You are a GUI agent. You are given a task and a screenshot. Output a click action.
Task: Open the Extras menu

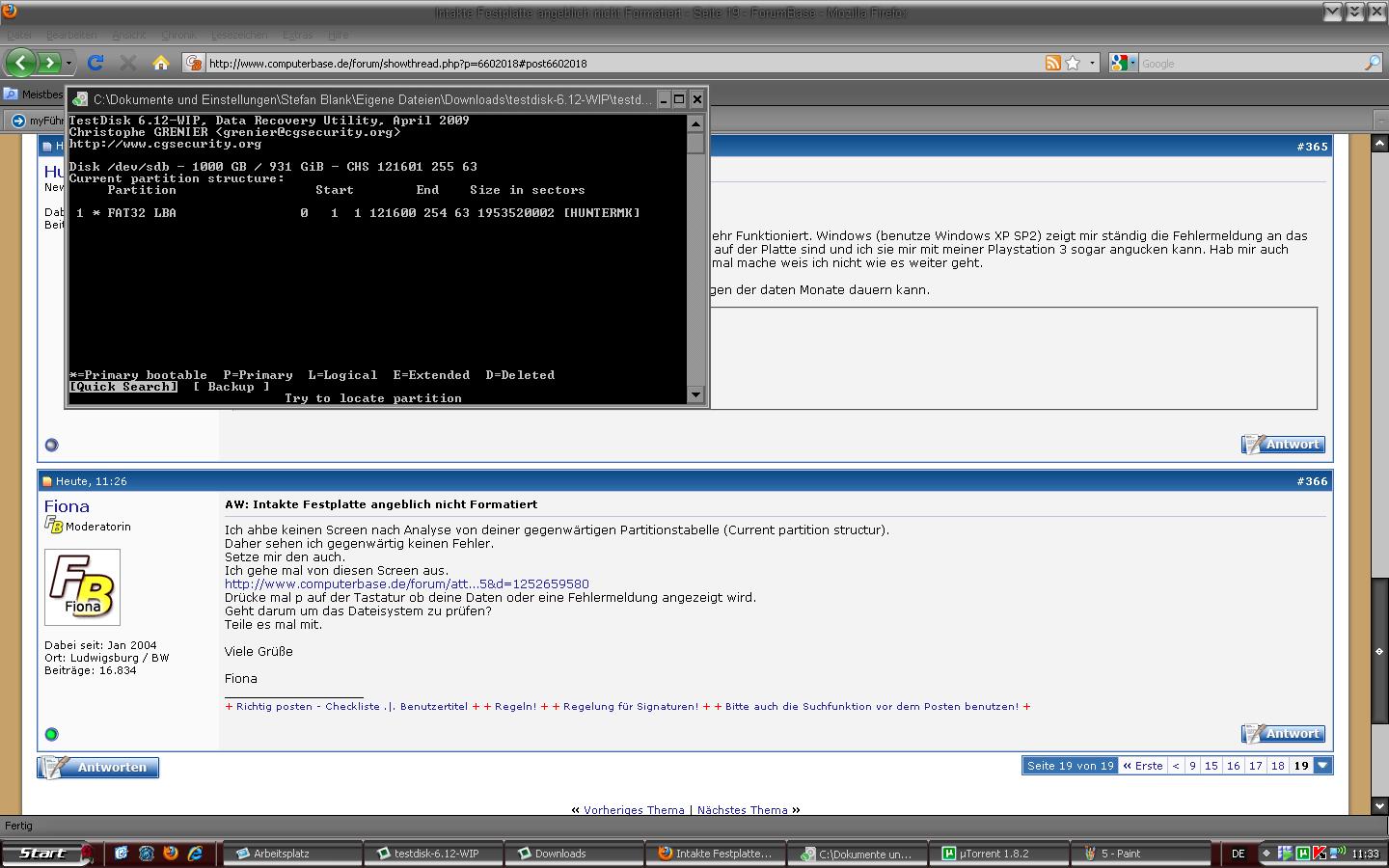[x=297, y=36]
